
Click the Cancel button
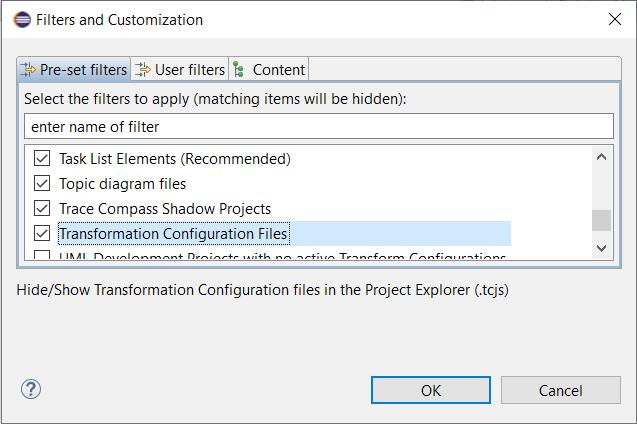point(561,390)
